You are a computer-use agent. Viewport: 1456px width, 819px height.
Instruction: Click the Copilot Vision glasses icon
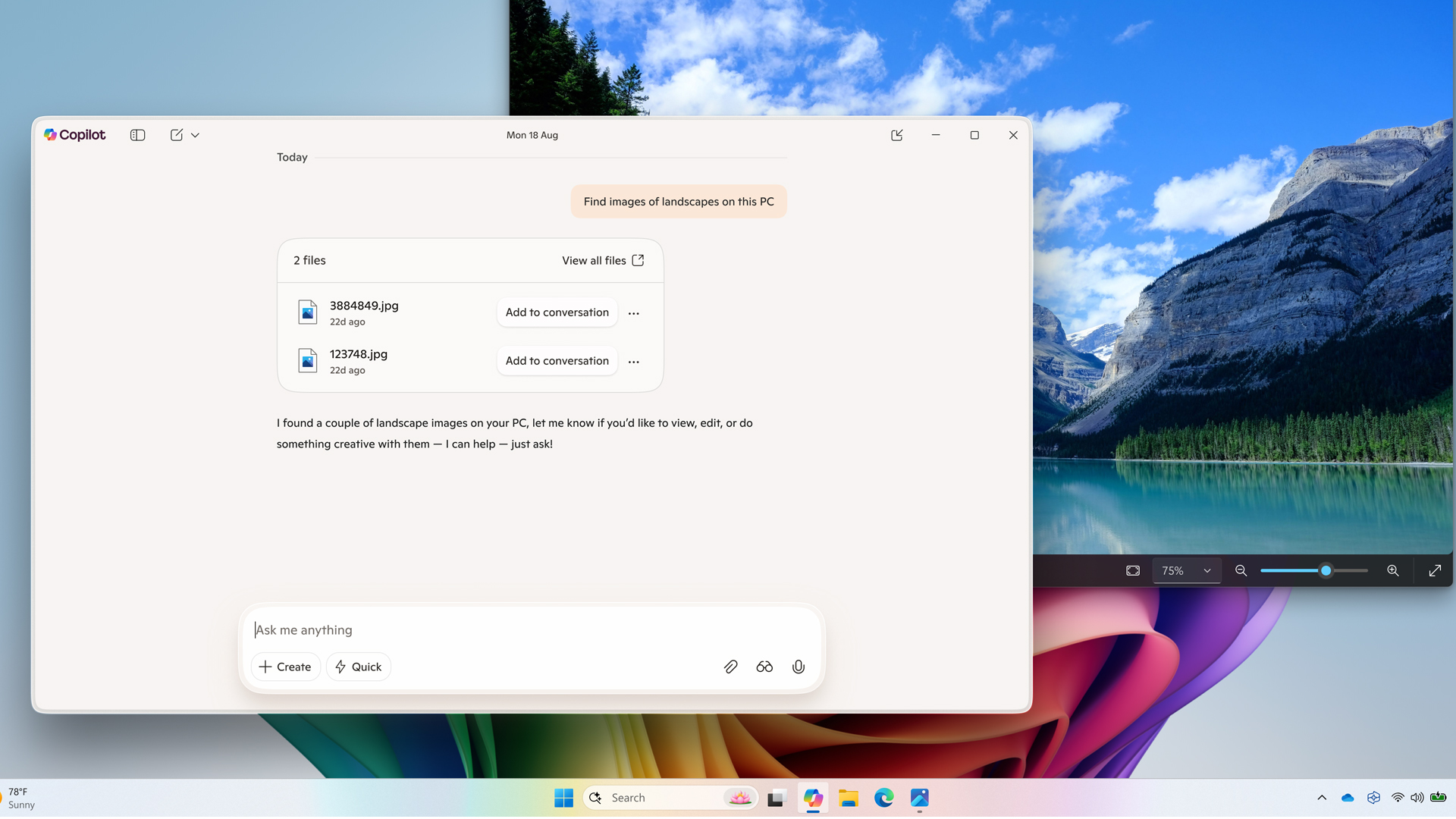764,667
